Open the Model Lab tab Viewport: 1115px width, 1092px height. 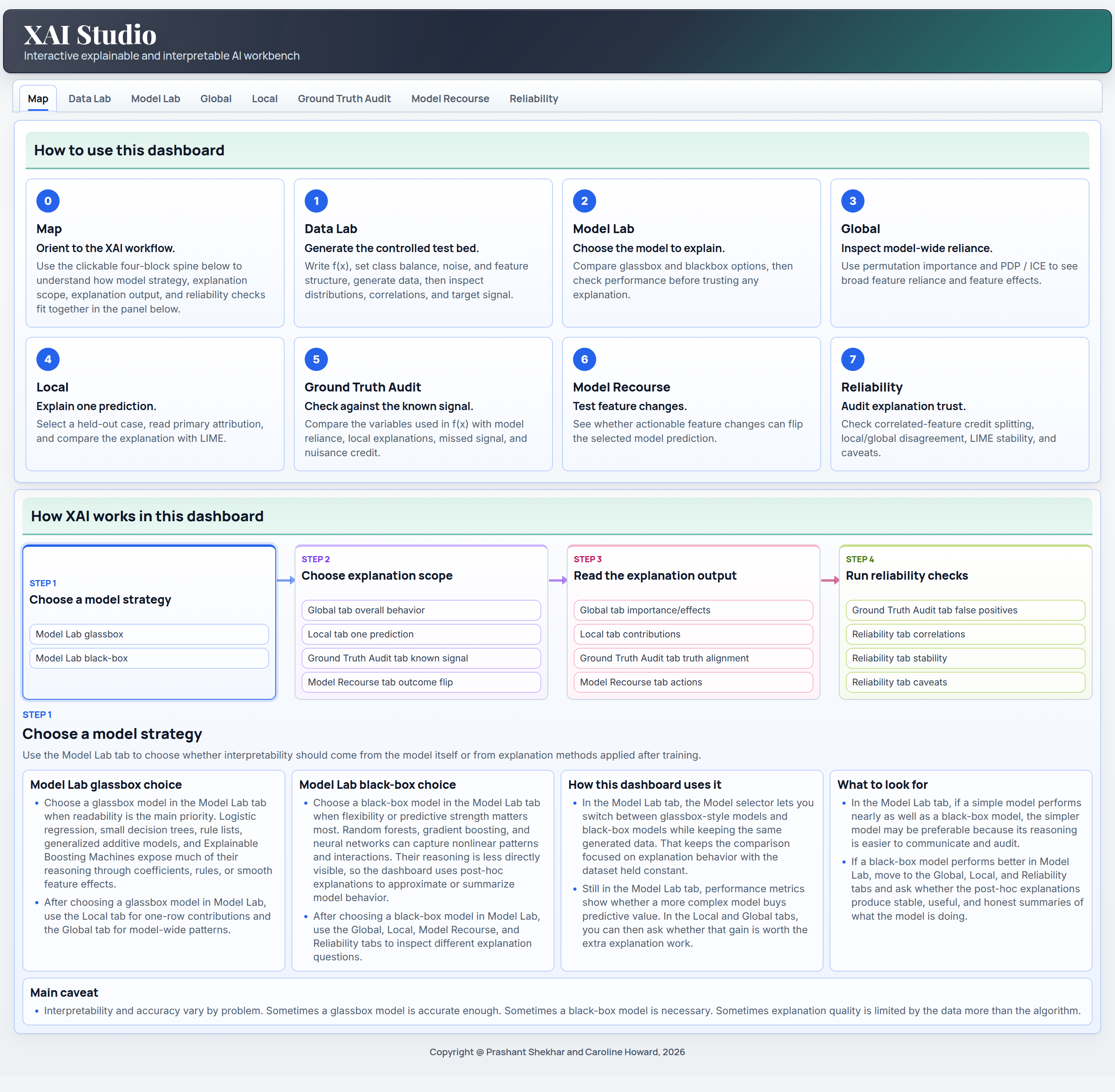coord(155,99)
